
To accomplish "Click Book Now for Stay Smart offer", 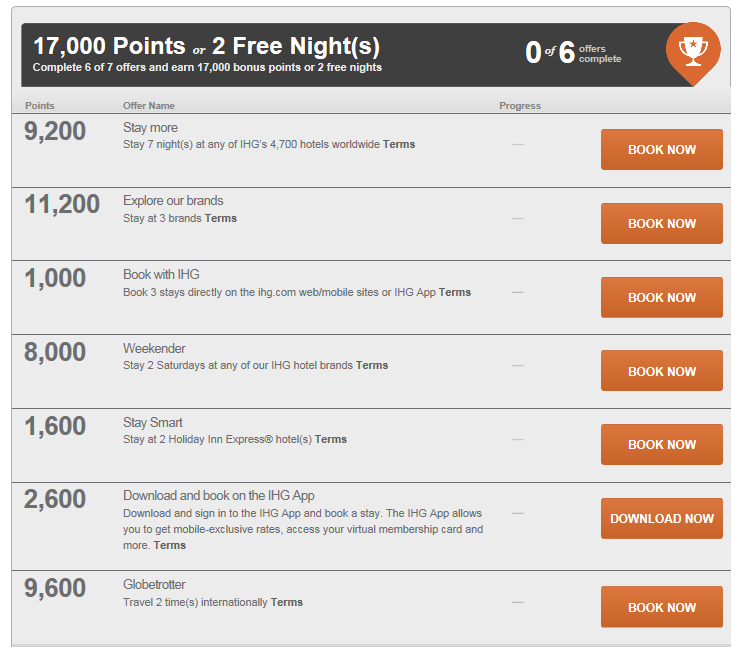I will (662, 445).
